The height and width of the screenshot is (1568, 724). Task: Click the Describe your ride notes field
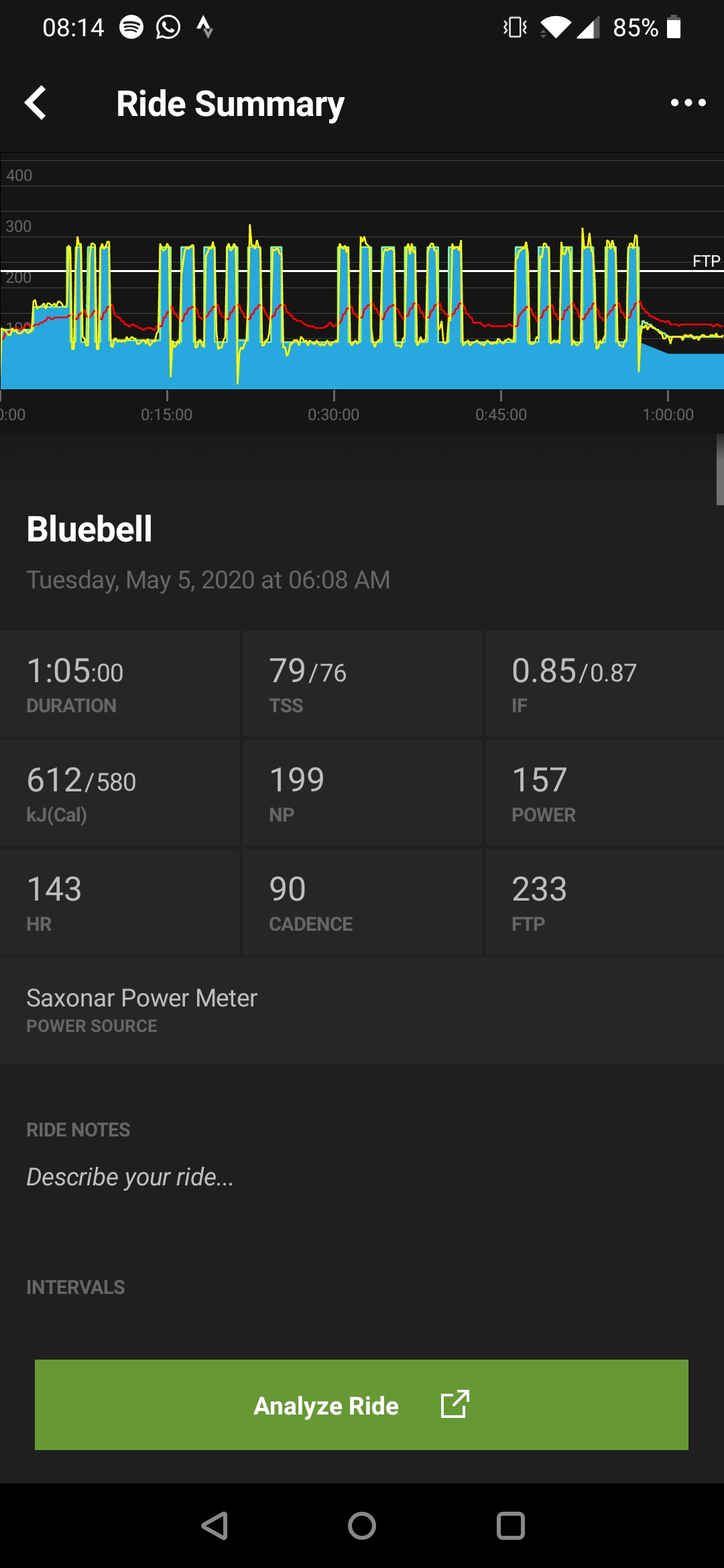pos(130,1177)
